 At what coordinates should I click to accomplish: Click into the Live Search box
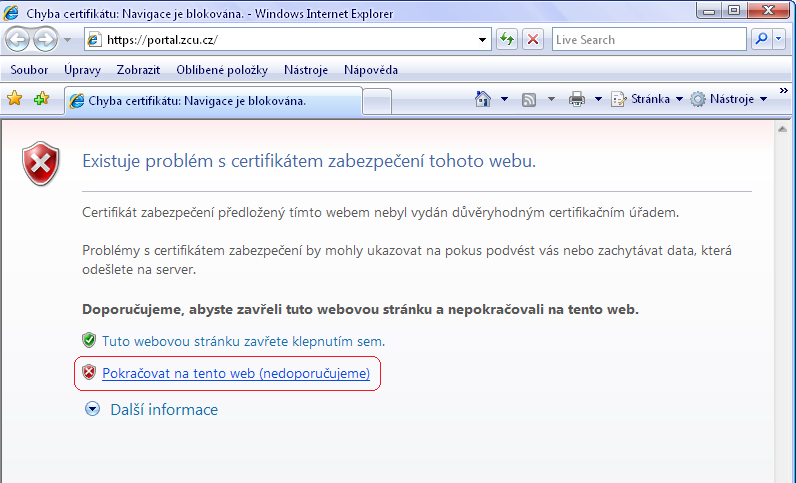click(x=649, y=40)
